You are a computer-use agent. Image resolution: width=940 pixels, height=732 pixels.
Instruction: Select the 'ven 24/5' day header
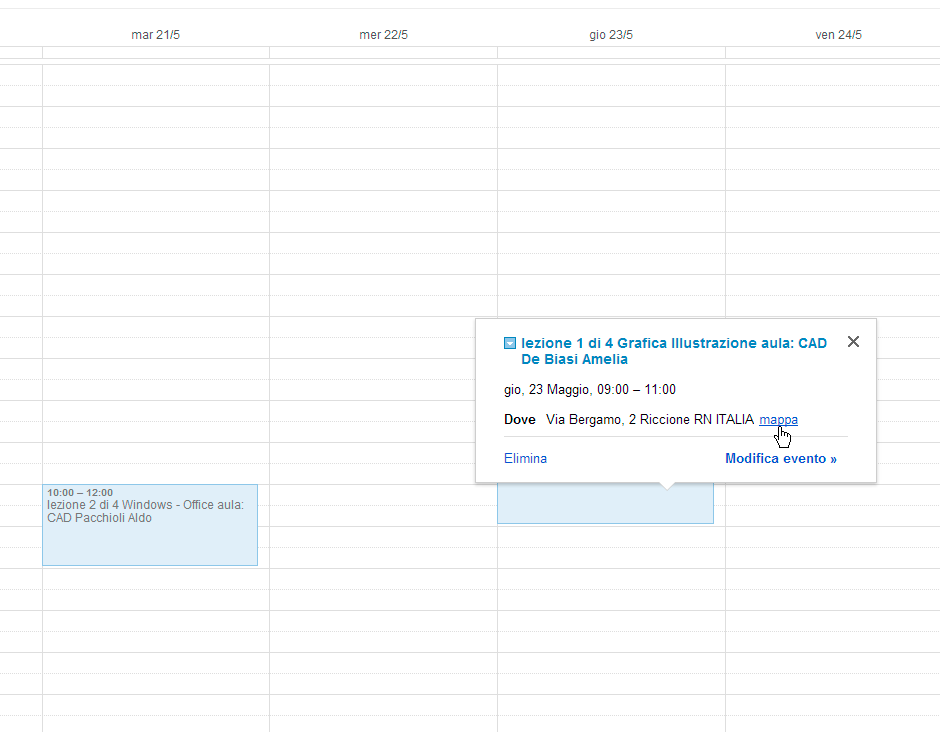tap(838, 35)
